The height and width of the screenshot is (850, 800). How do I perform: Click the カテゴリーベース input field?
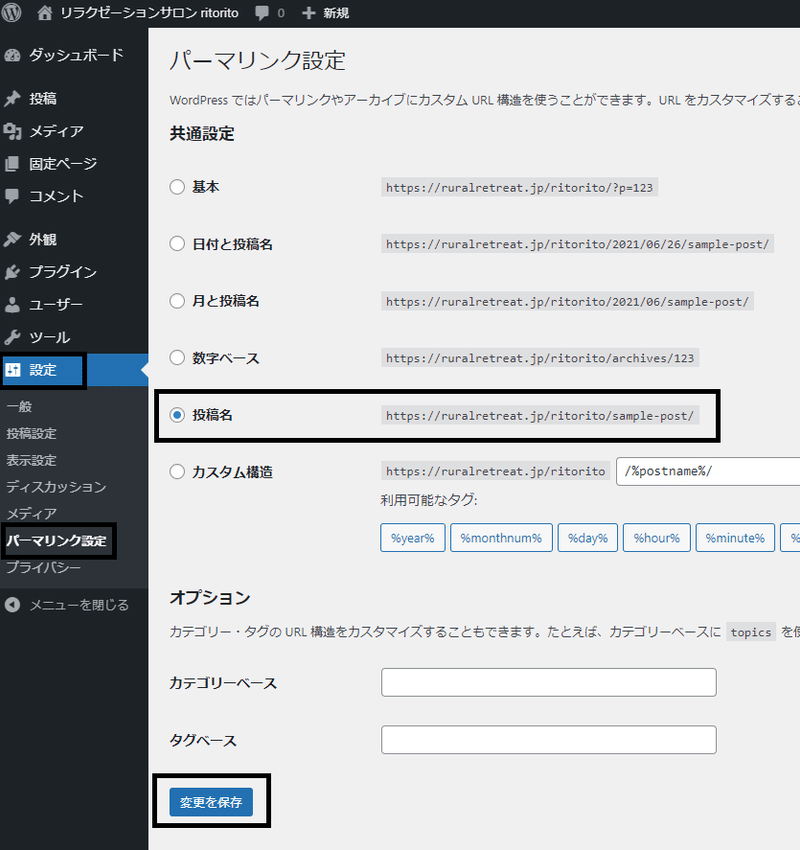coord(549,682)
